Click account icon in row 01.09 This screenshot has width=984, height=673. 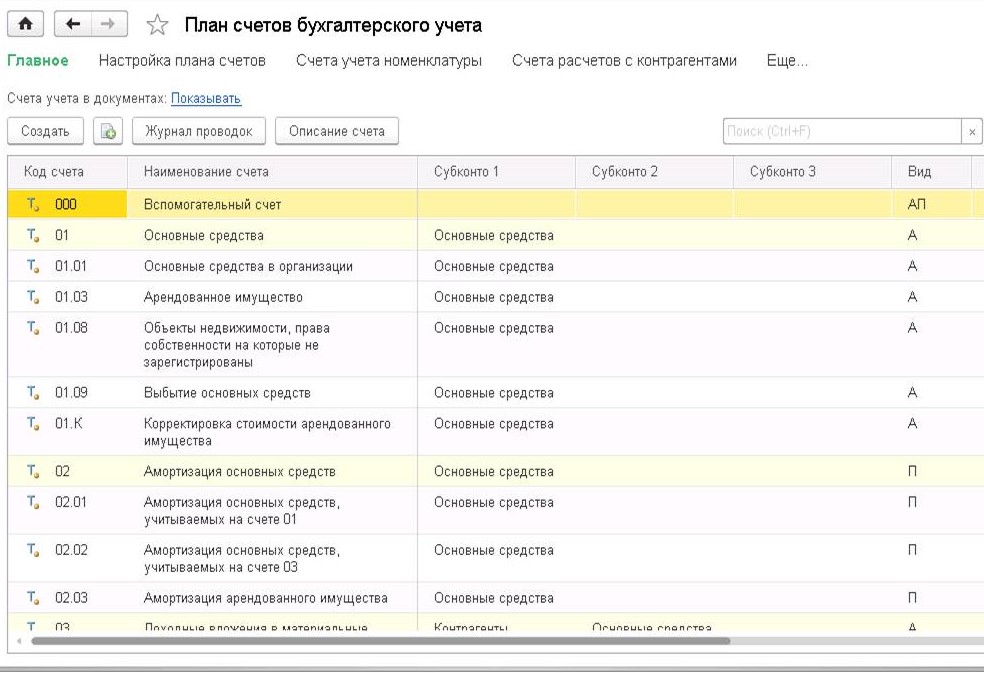coord(32,393)
